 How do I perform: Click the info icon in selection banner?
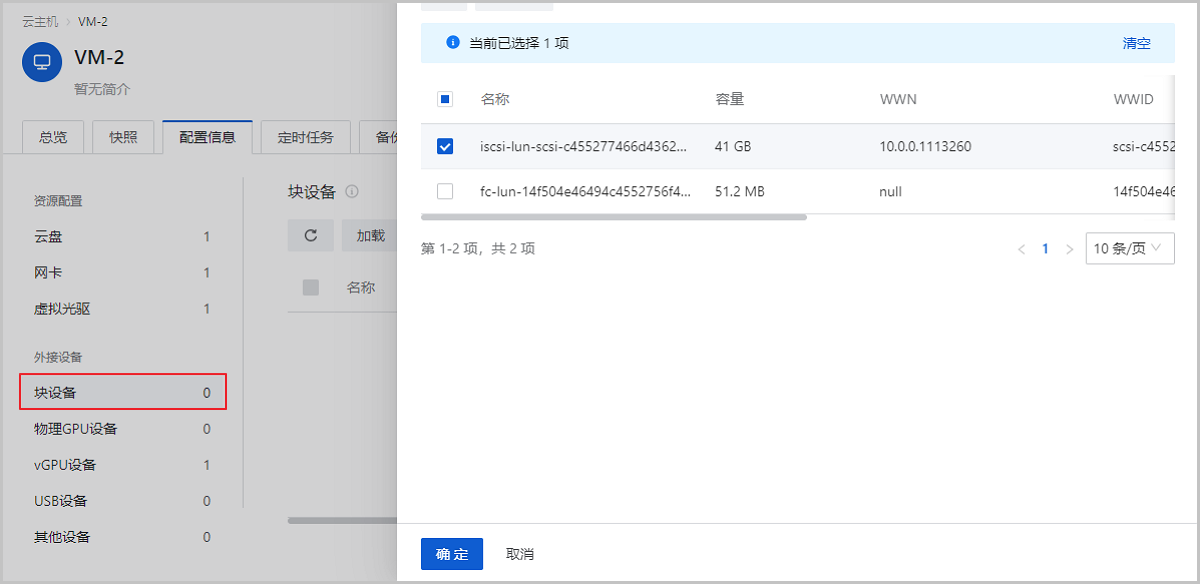tap(452, 44)
